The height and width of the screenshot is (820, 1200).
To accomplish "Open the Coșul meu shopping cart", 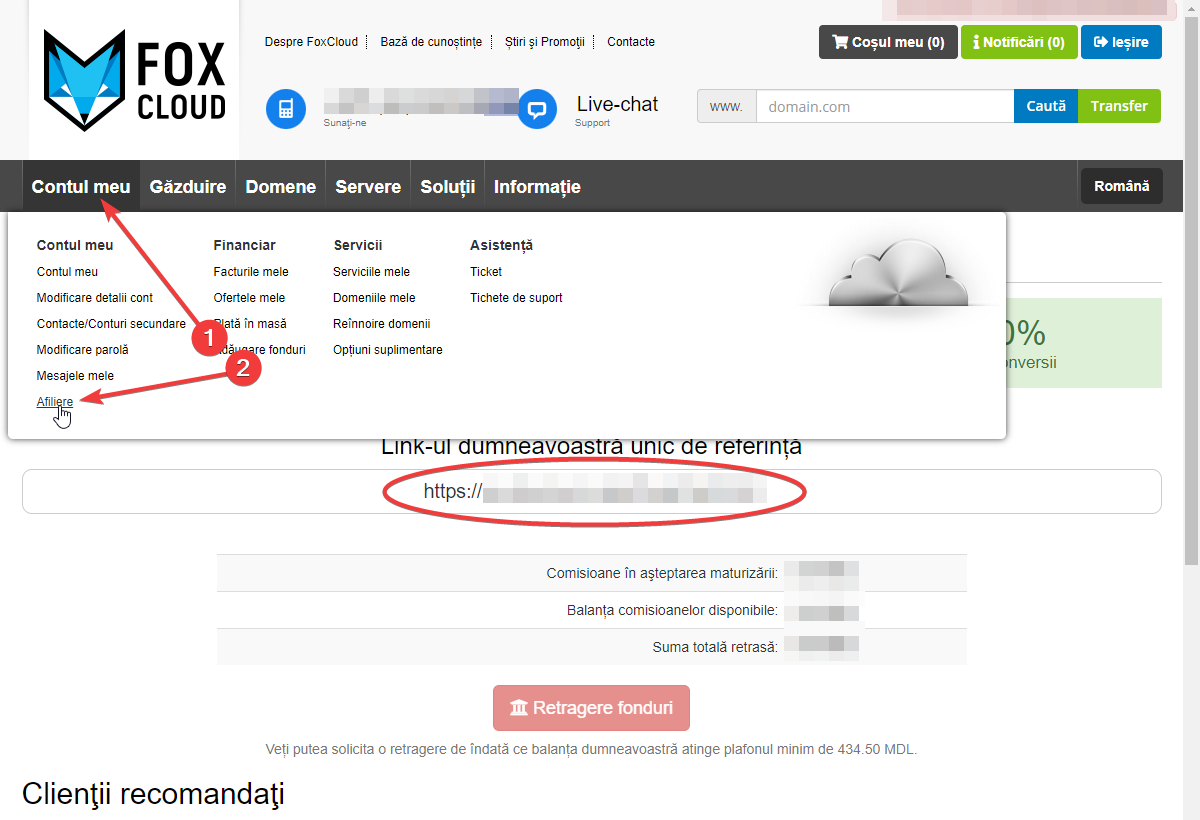I will tap(888, 42).
